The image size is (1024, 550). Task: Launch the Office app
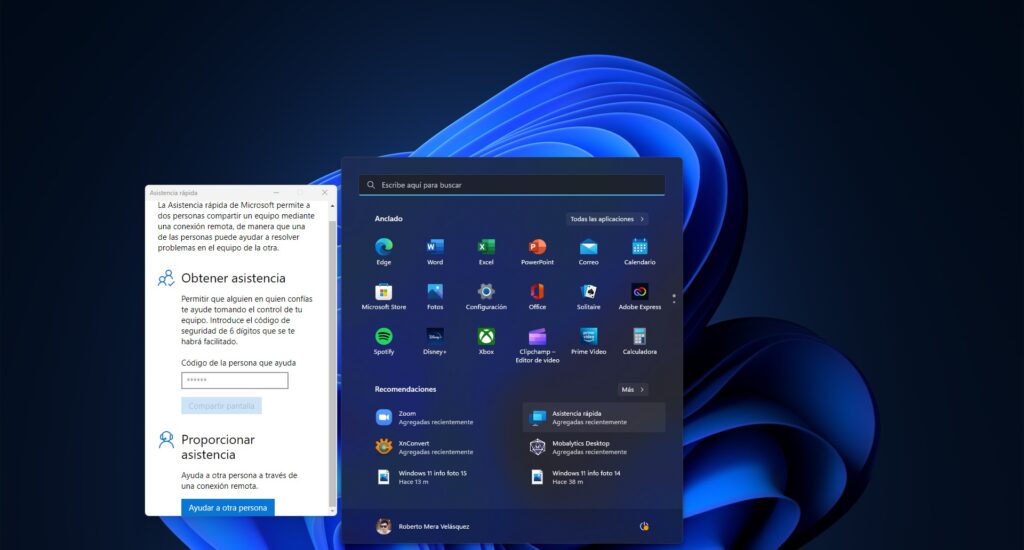[537, 296]
